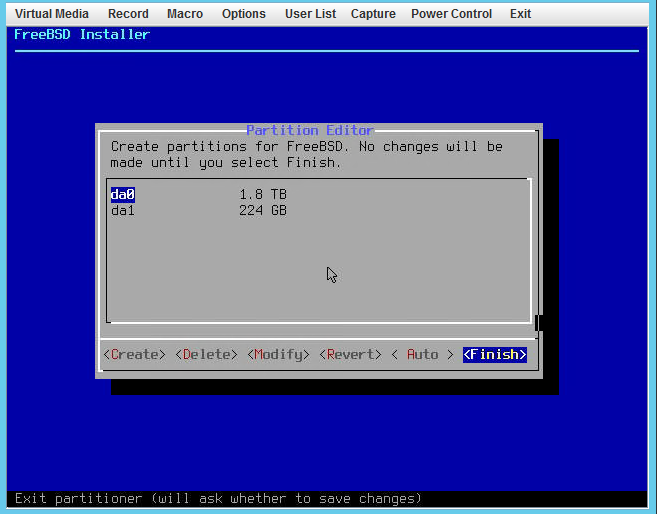Image resolution: width=657 pixels, height=514 pixels.
Task: Open the Options menu
Action: coord(243,14)
